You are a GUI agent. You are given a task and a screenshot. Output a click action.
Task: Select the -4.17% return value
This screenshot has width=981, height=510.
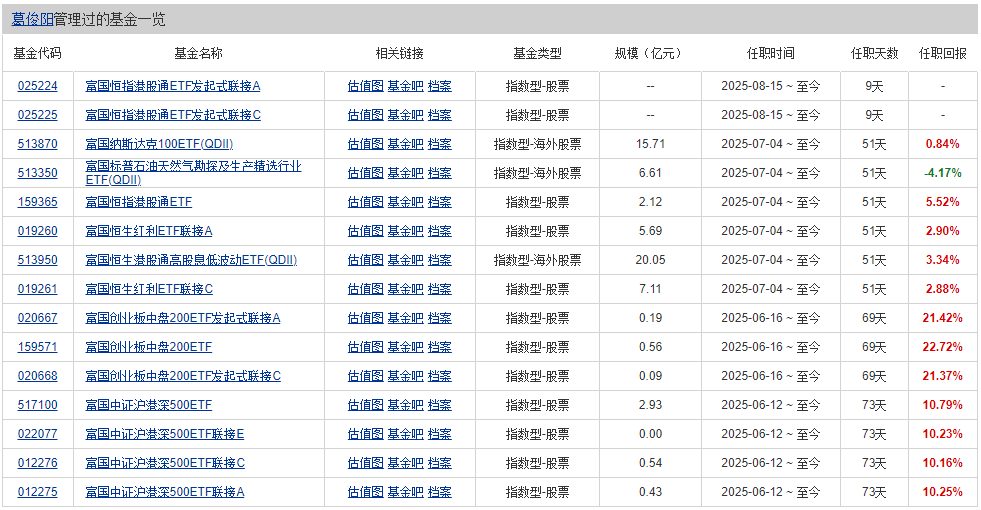[942, 173]
